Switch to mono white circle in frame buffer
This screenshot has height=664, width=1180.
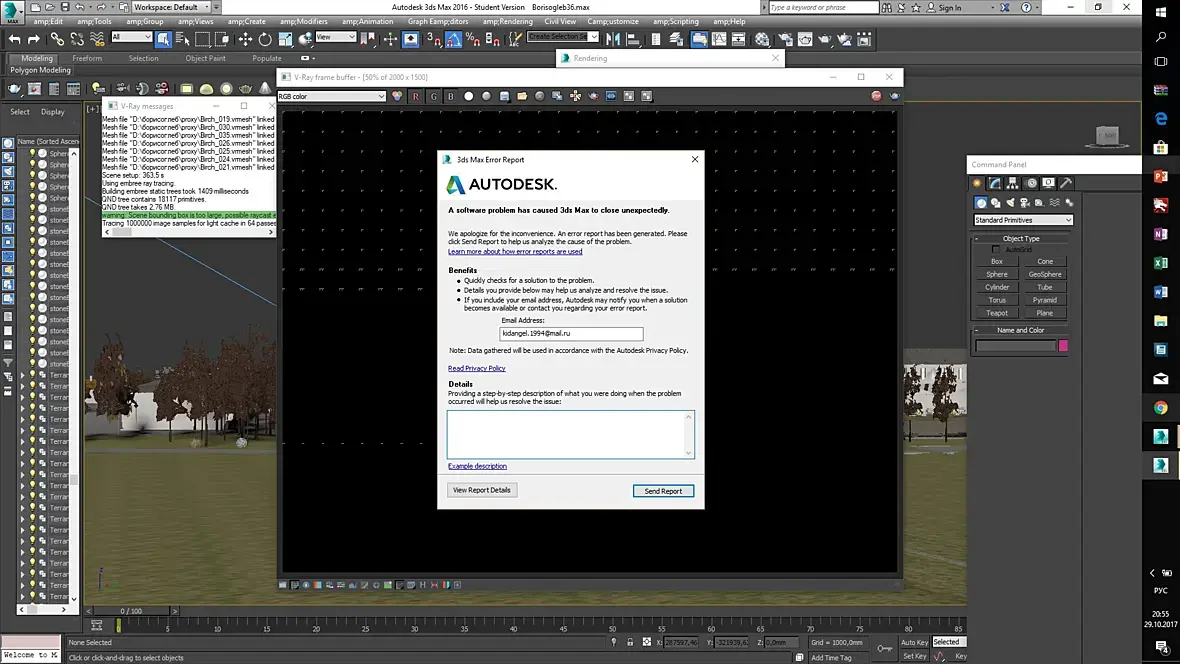[x=469, y=96]
